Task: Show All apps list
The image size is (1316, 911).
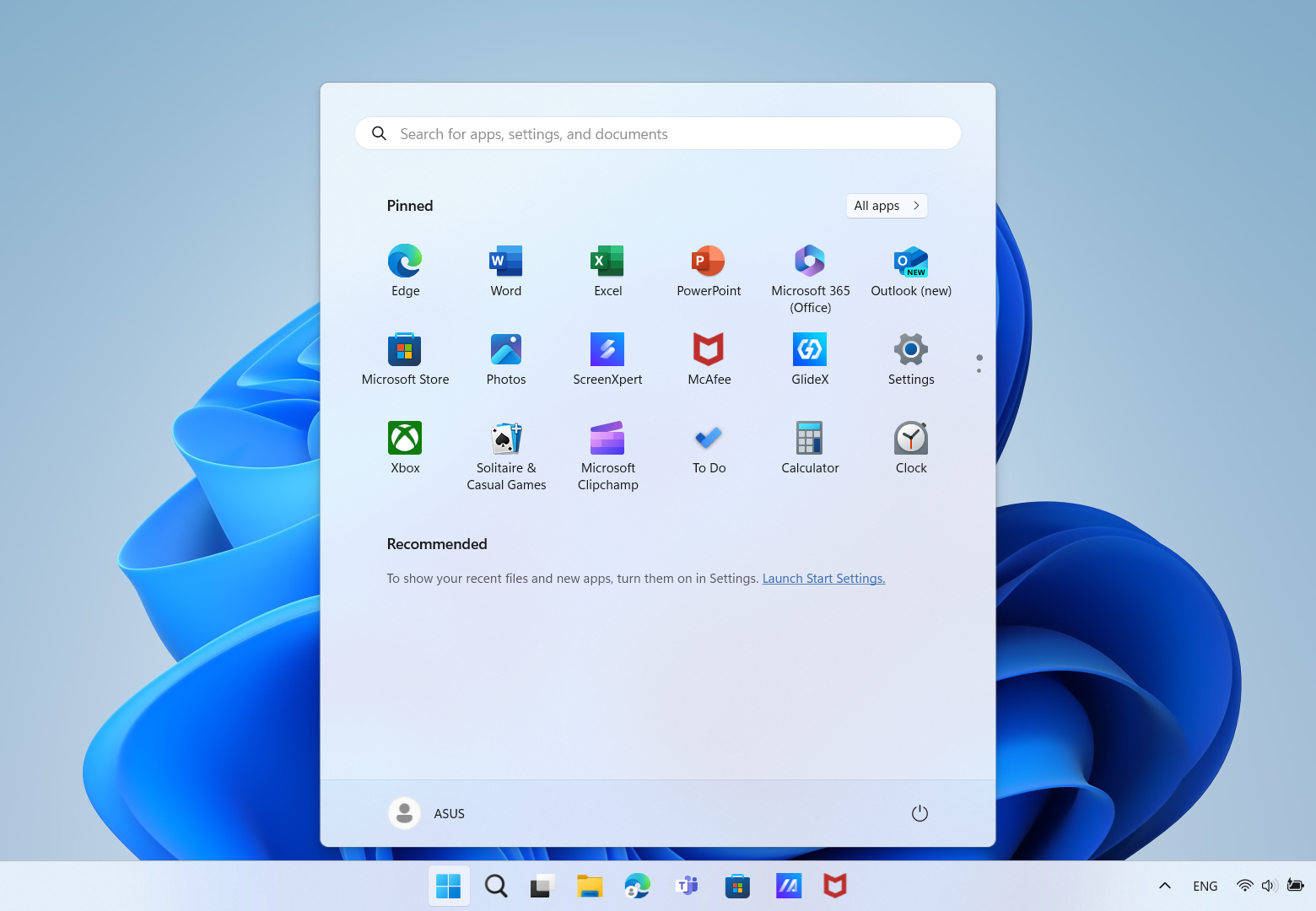Action: tap(887, 206)
